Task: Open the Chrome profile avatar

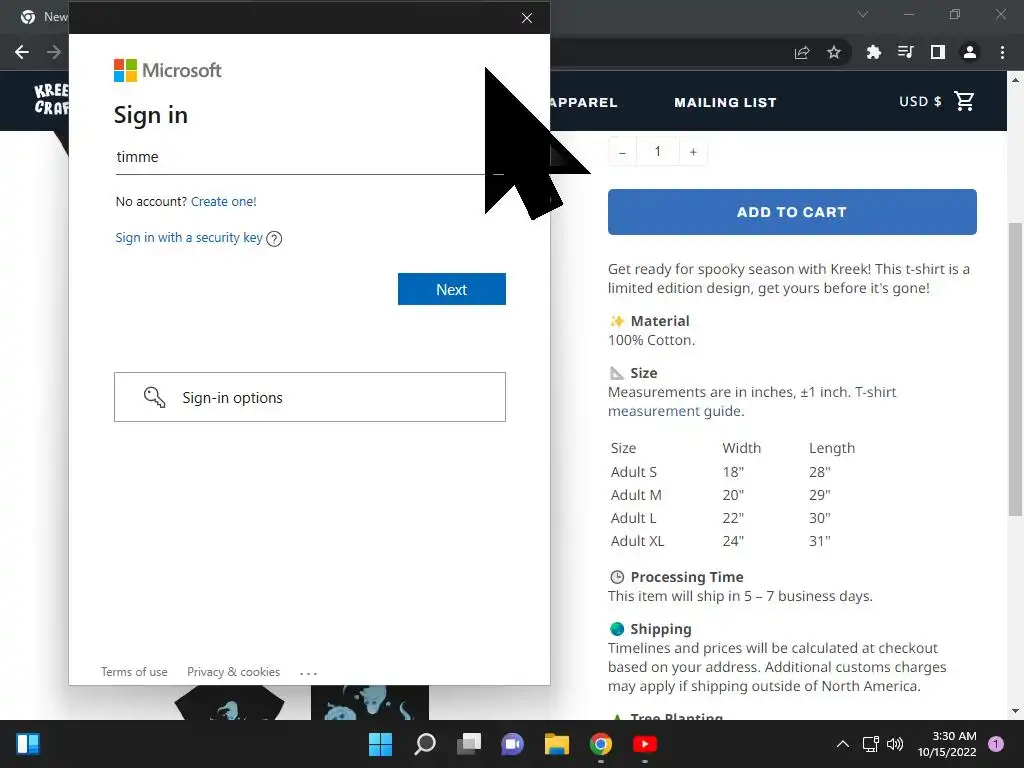Action: pos(970,52)
